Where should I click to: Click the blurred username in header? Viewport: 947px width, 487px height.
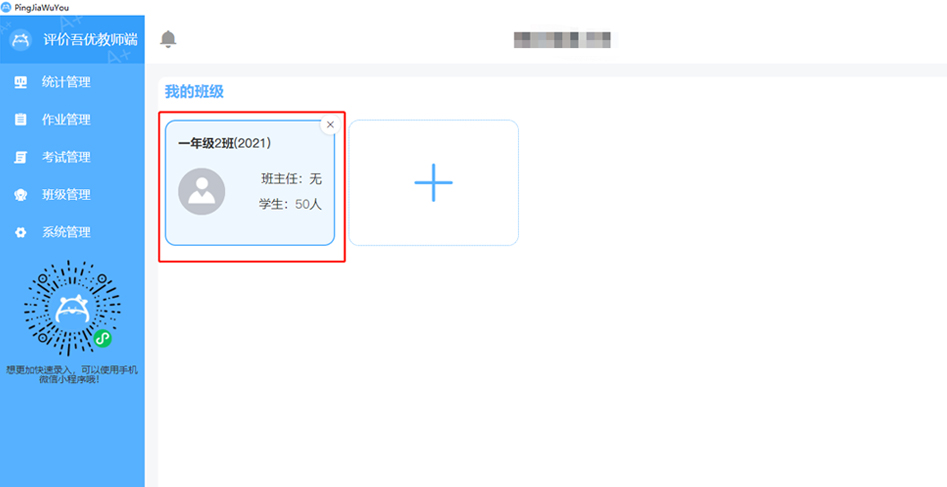tap(562, 39)
